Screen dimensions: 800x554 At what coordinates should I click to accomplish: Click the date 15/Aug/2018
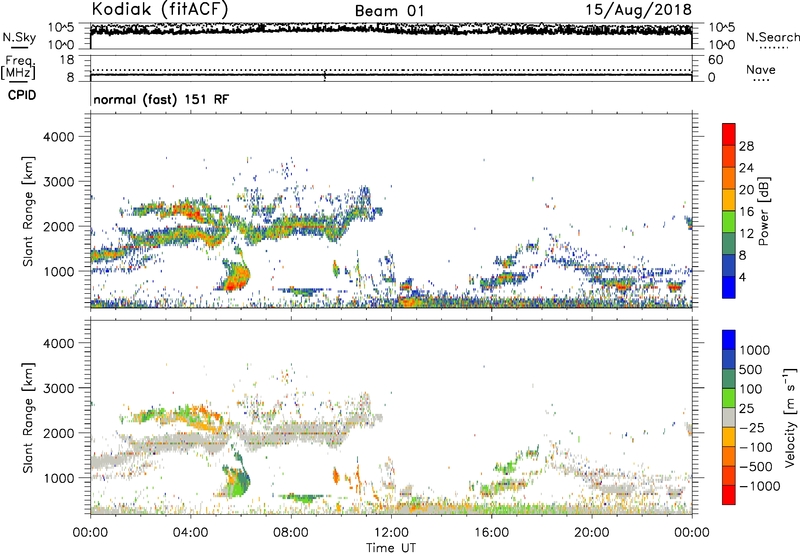pyautogui.click(x=638, y=9)
